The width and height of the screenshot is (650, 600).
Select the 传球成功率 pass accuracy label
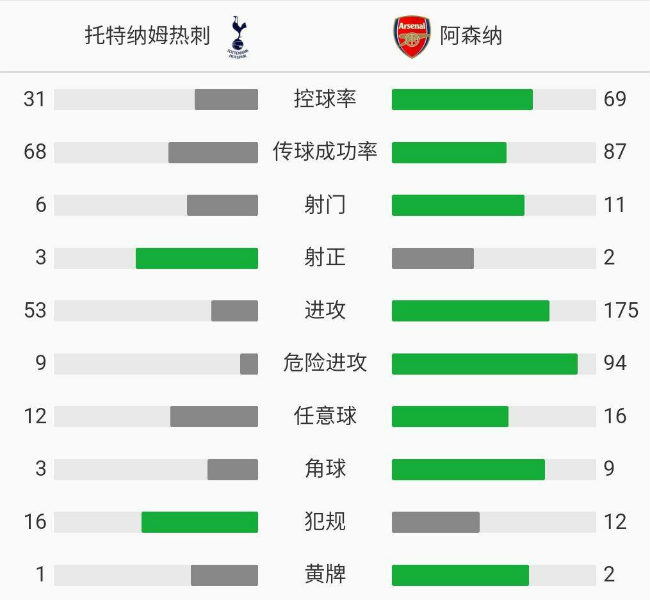pos(325,152)
